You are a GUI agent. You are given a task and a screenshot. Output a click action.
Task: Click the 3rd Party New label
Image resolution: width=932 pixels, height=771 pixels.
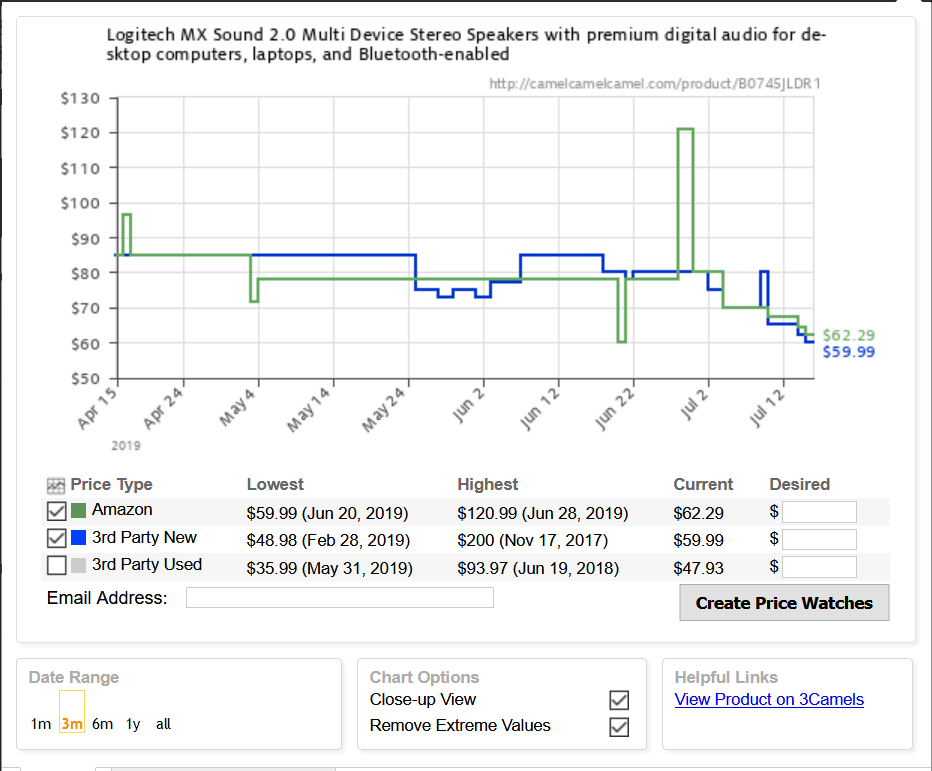tap(144, 537)
